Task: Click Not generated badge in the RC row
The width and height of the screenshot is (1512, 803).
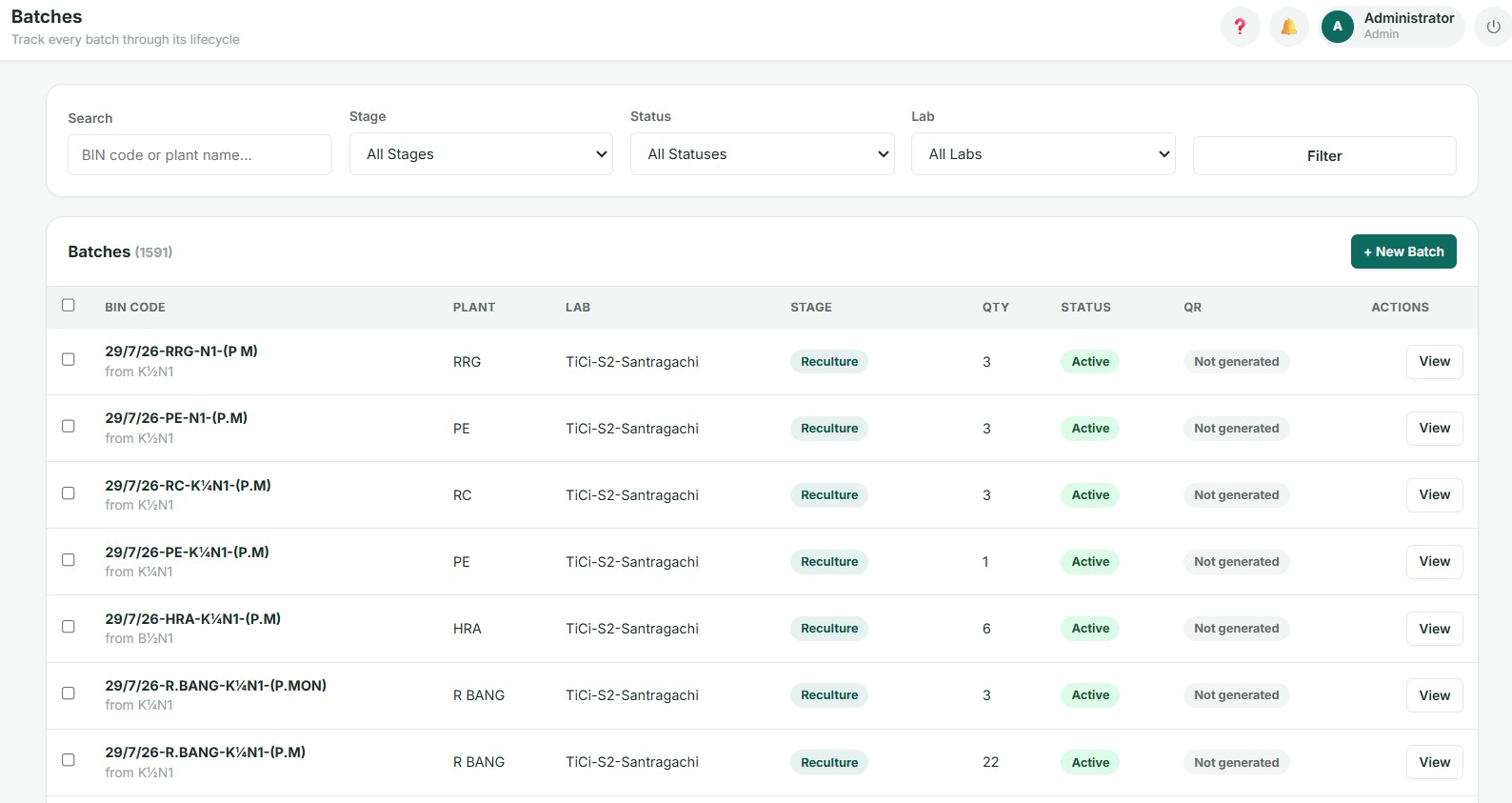Action: tap(1236, 494)
